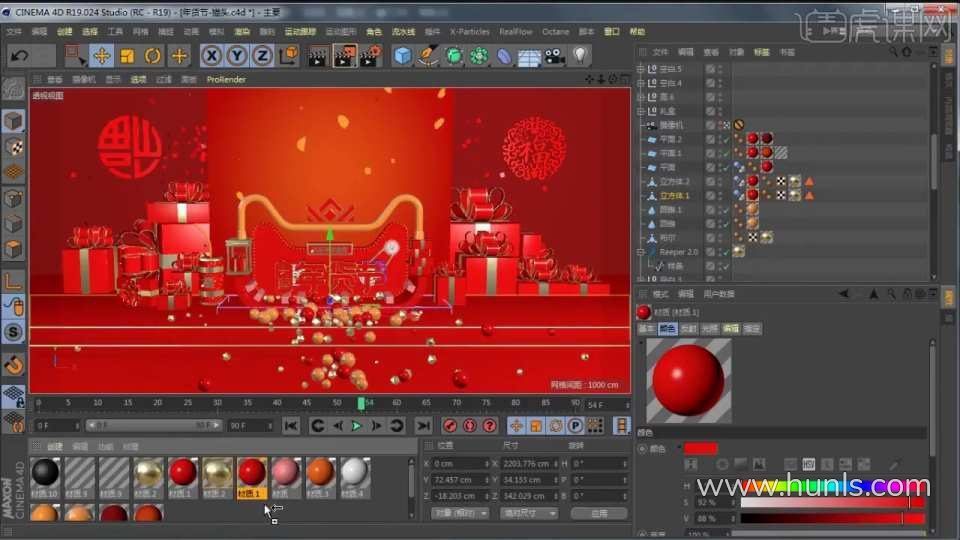Open the ProRender viewport menu

pyautogui.click(x=225, y=79)
